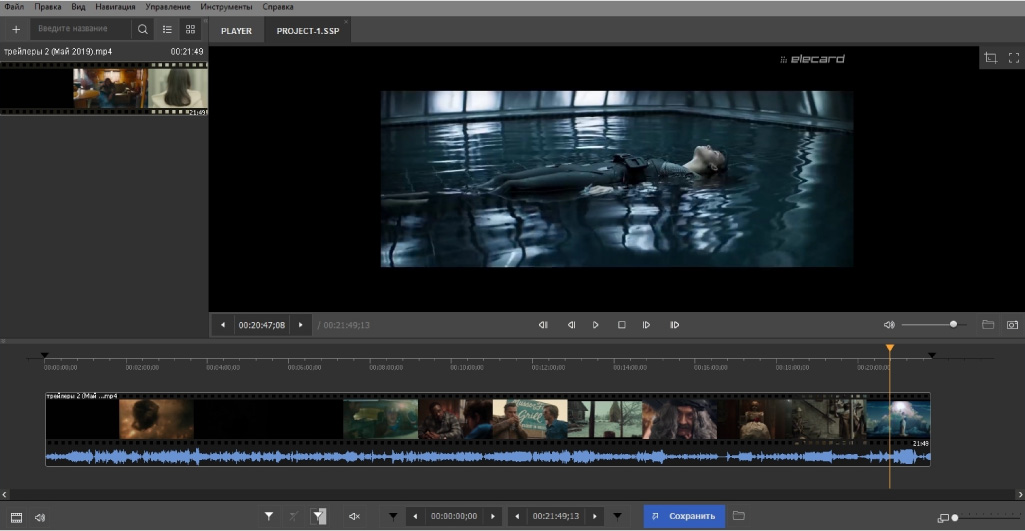The width and height of the screenshot is (1025, 531).
Task: Select the video clip track on timeline
Action: tap(488, 419)
